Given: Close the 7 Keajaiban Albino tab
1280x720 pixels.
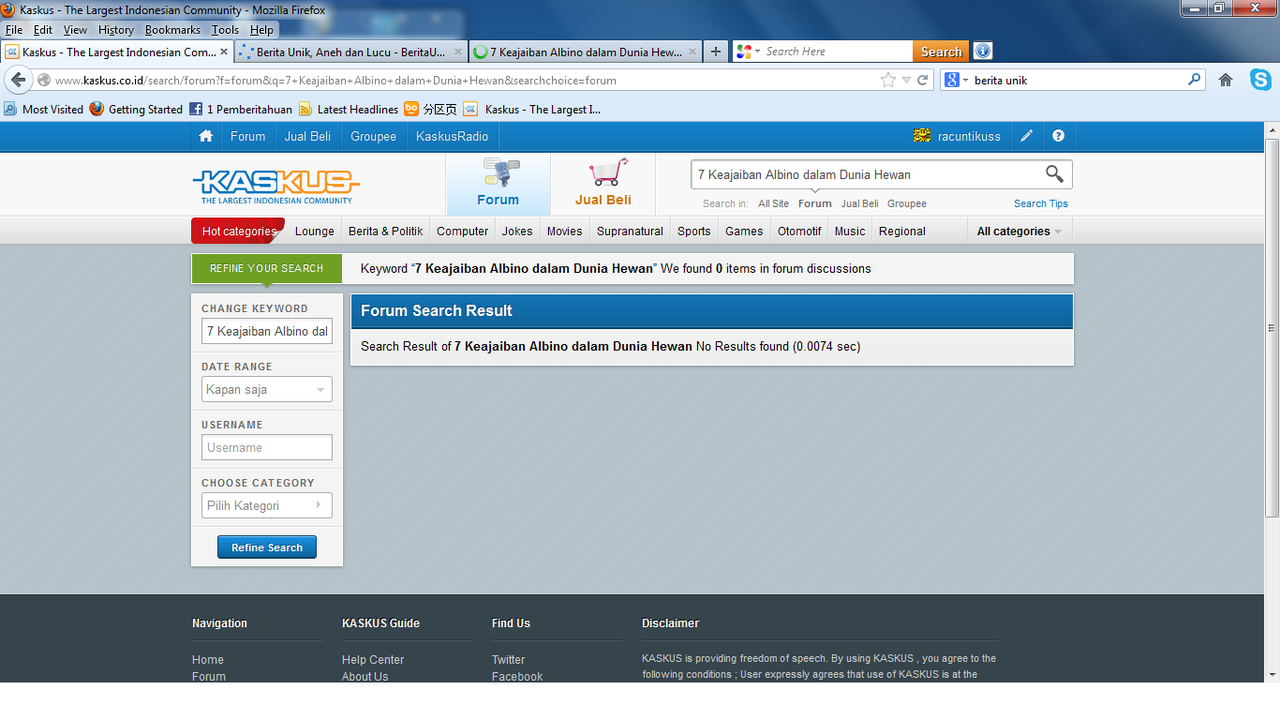Looking at the screenshot, I should click(x=692, y=51).
